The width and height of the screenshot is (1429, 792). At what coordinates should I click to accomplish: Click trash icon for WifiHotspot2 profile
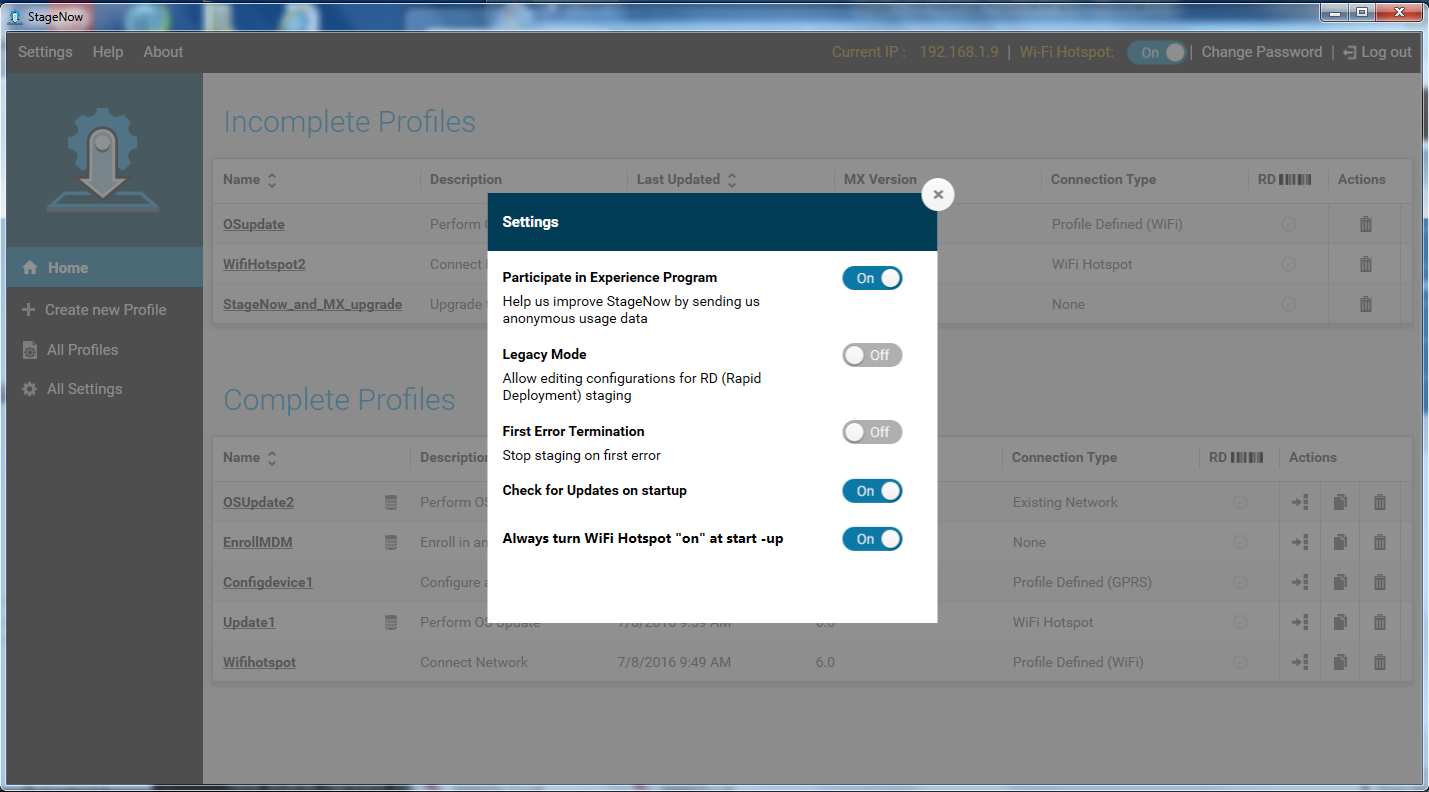[x=1365, y=264]
